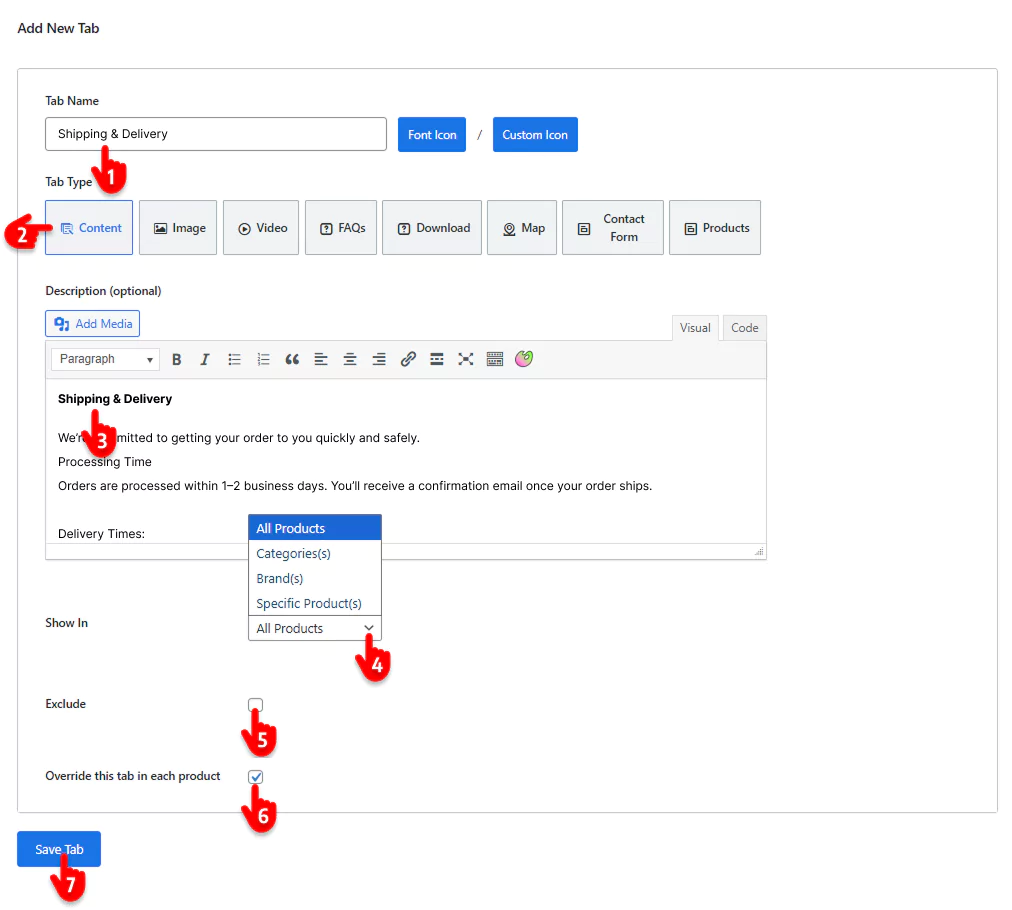Image resolution: width=1012 pixels, height=910 pixels.
Task: Choose Specific Product(s) option
Action: [x=315, y=604]
